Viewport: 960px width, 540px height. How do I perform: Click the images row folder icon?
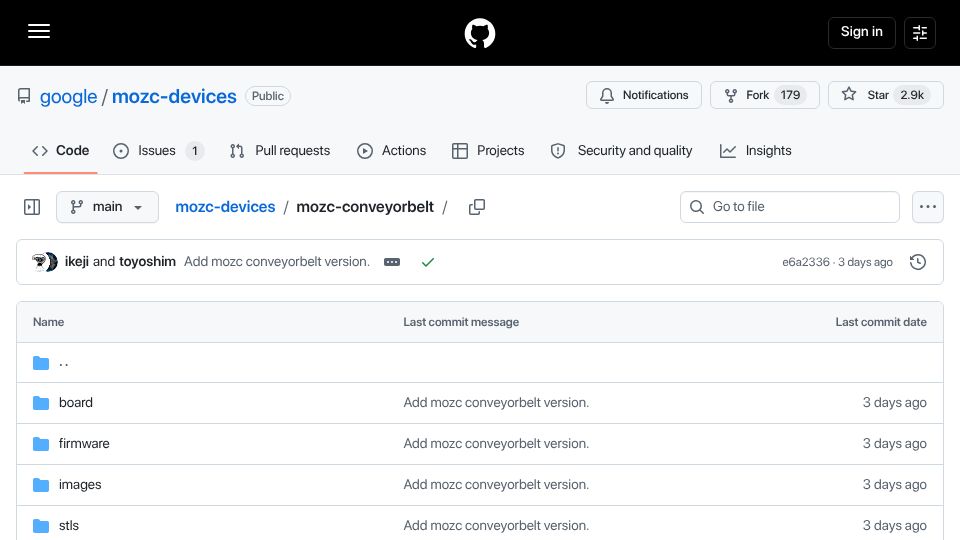click(x=41, y=485)
